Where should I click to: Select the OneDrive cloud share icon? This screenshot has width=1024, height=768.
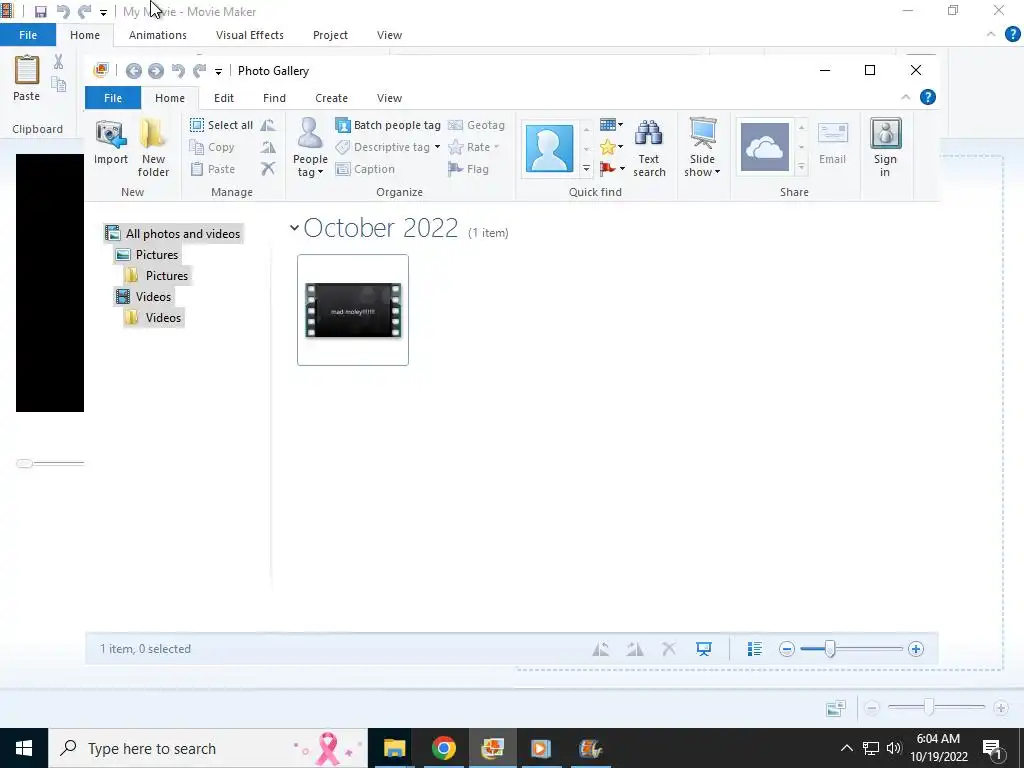point(765,148)
